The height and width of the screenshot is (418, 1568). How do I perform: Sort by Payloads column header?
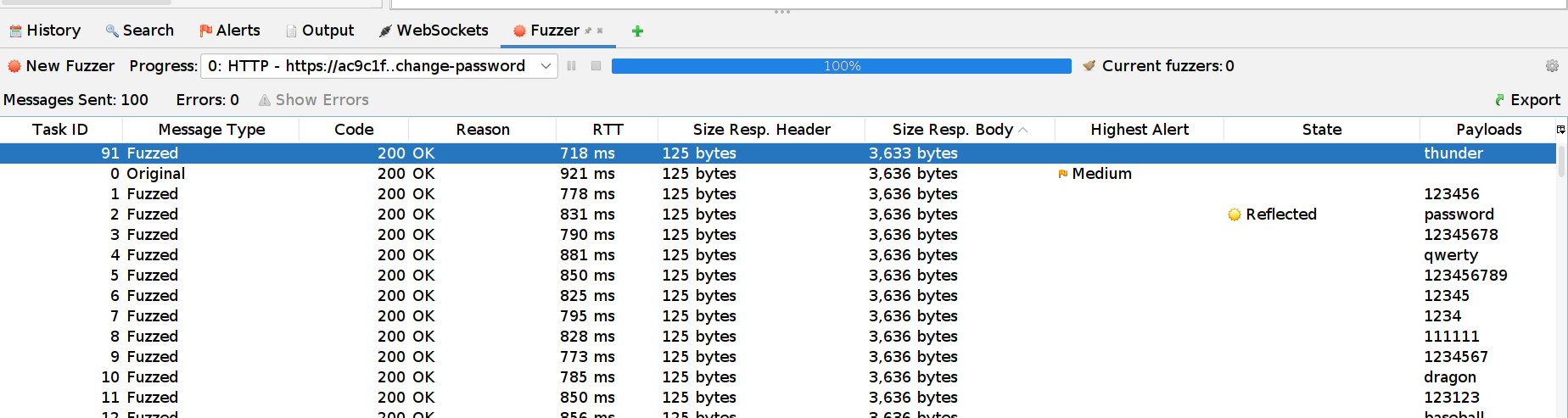1488,130
